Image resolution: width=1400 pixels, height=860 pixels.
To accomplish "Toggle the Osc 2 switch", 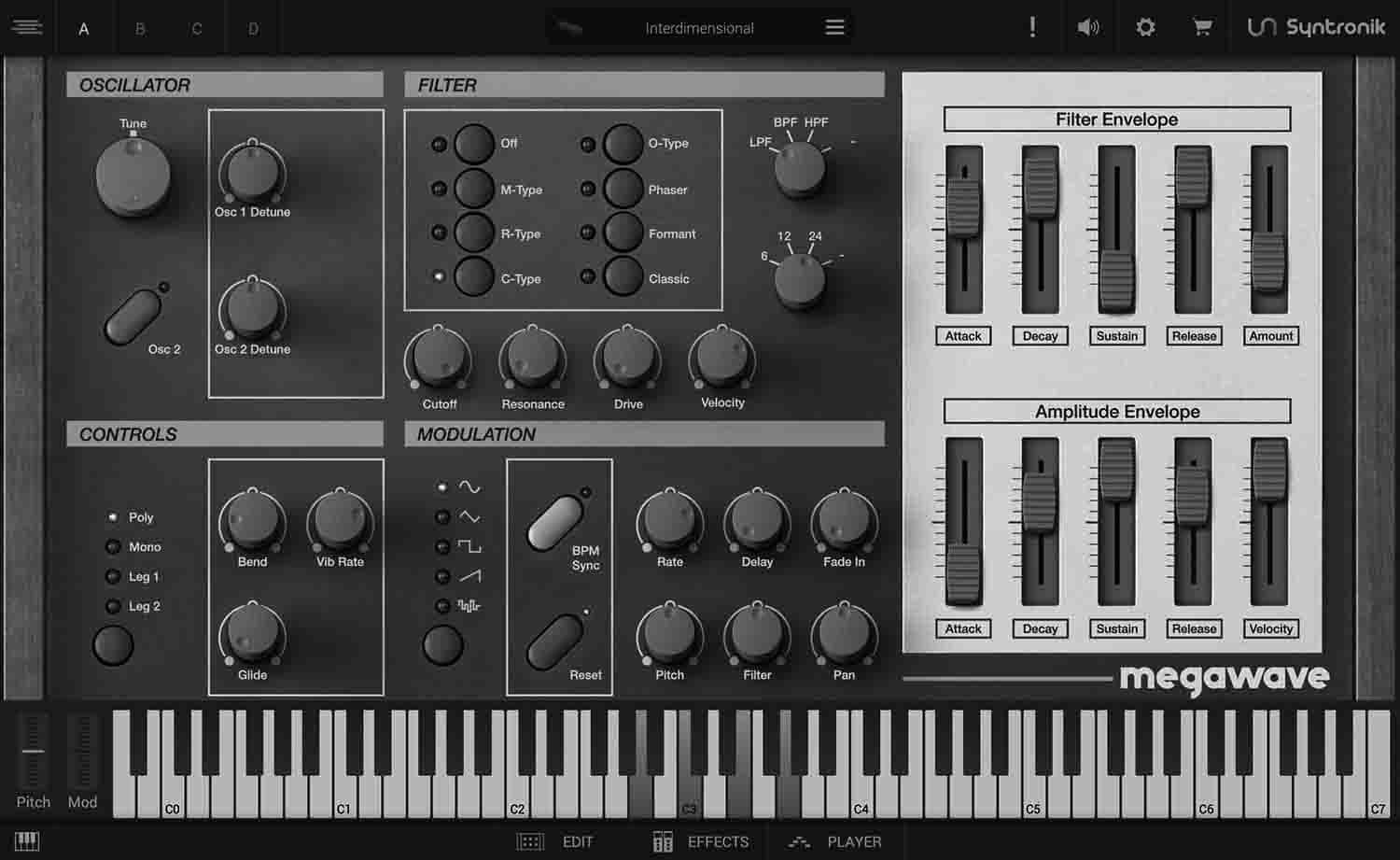I will point(133,317).
